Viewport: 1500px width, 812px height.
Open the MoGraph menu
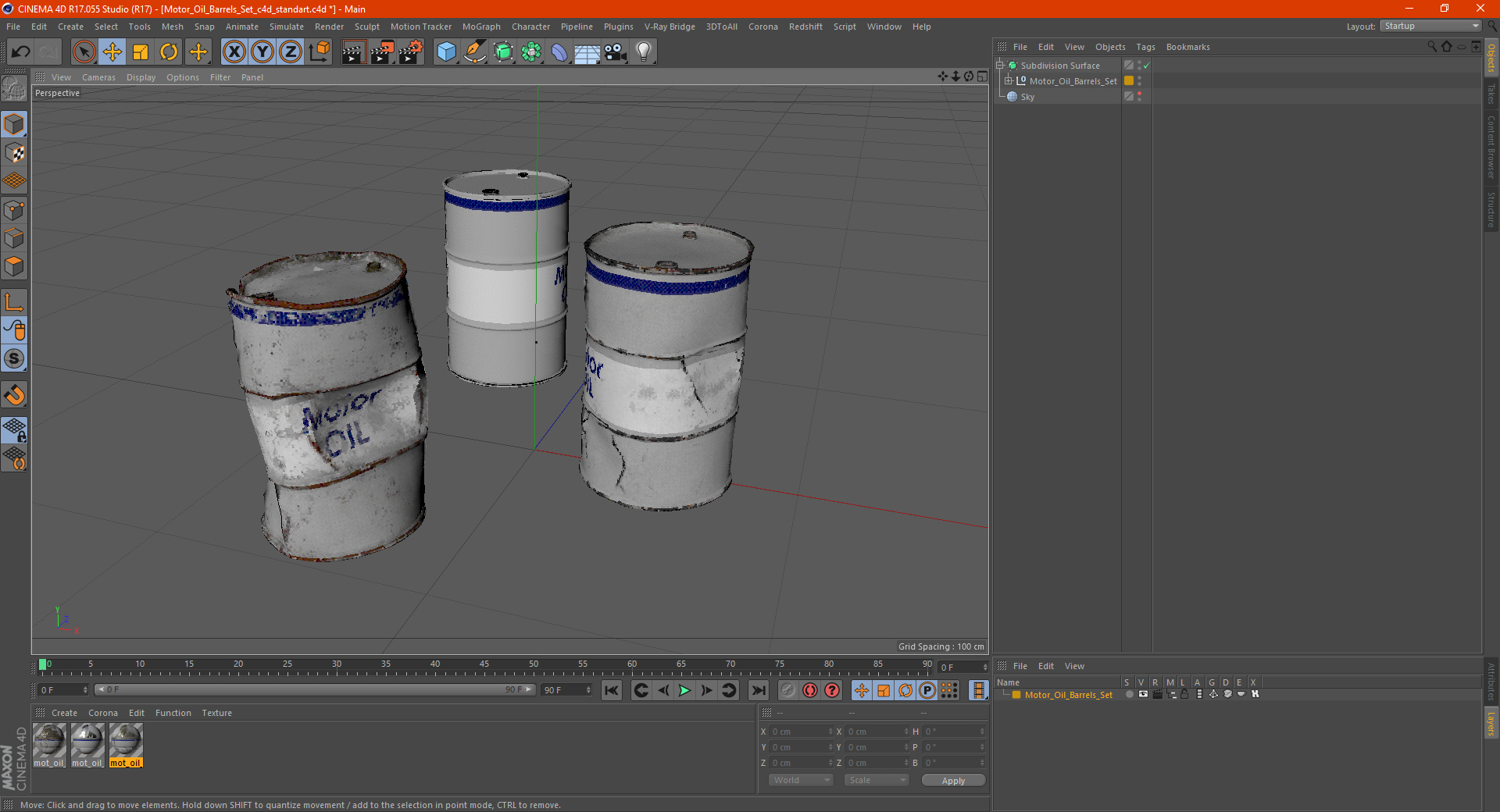(481, 27)
